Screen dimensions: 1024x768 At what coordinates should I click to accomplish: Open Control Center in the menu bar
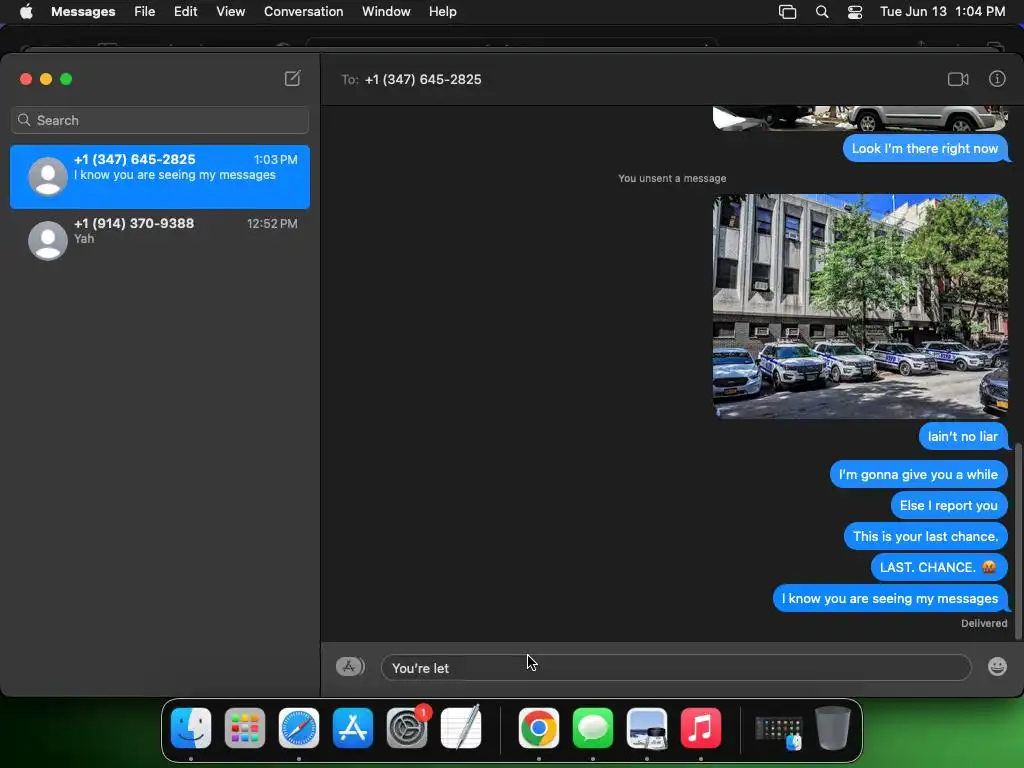tap(855, 12)
